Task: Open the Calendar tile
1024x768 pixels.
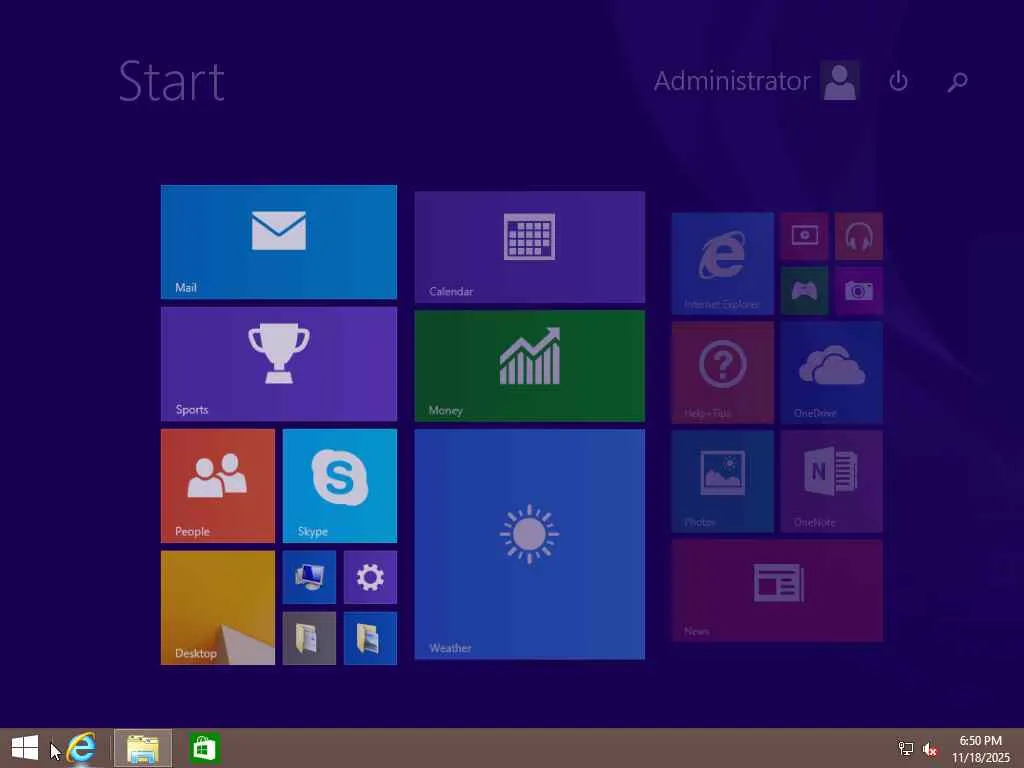Action: (530, 248)
